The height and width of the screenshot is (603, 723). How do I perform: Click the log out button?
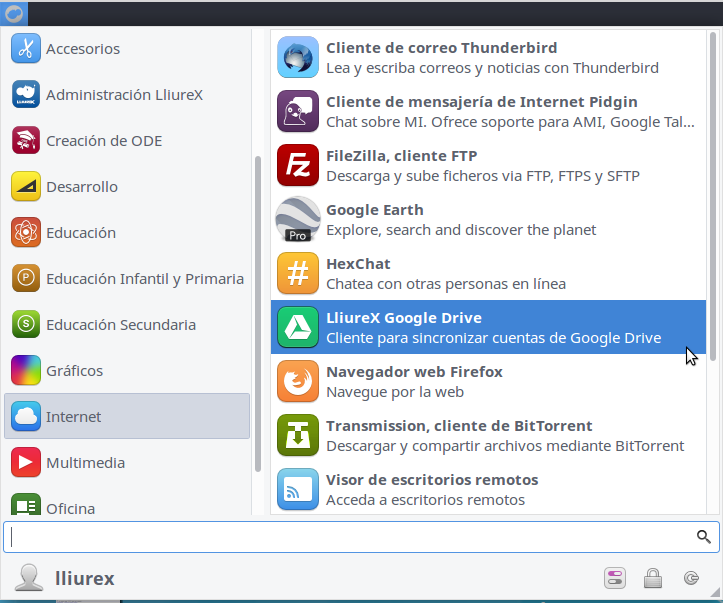click(691, 578)
